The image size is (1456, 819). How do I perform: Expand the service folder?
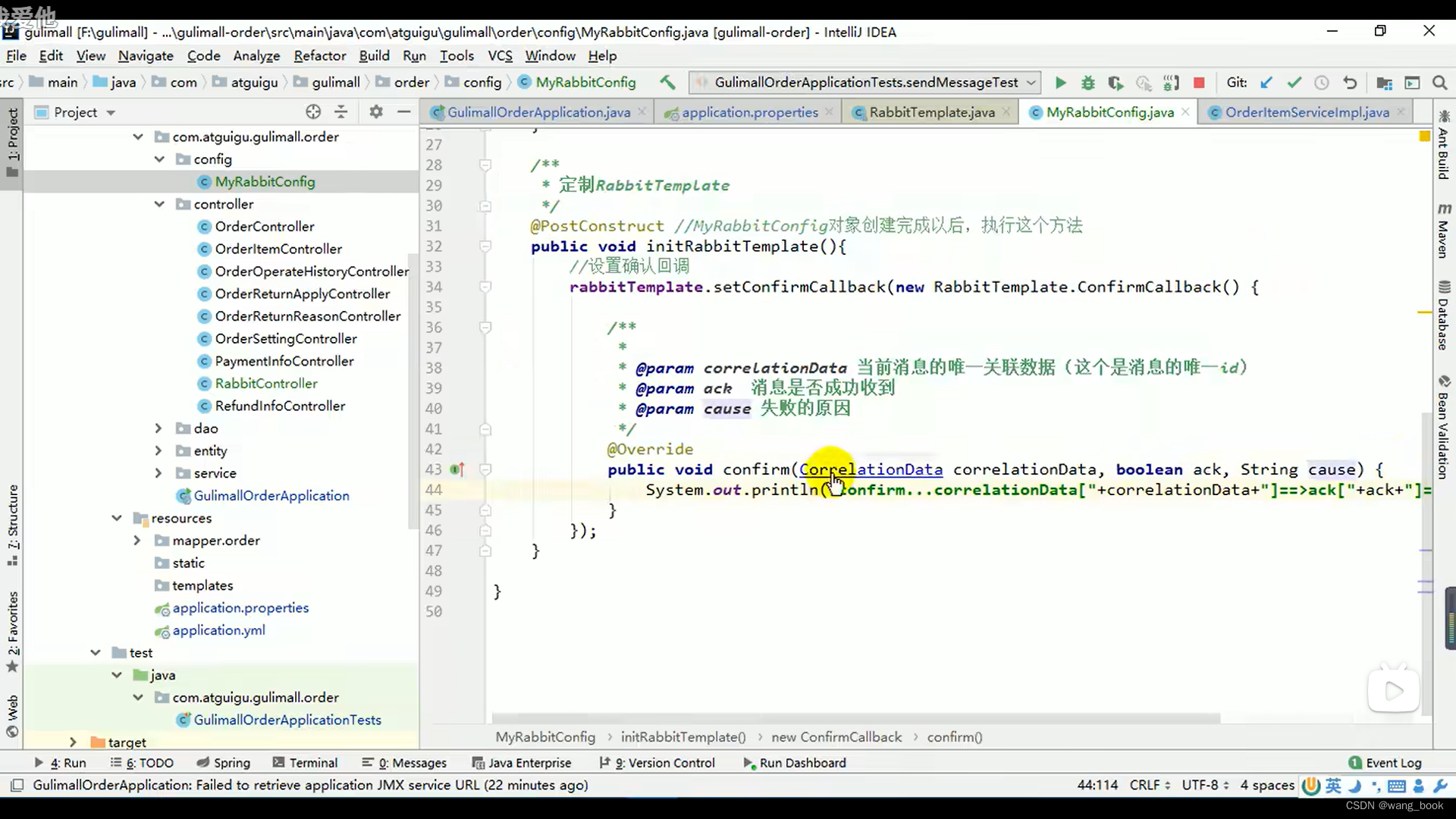click(x=158, y=473)
